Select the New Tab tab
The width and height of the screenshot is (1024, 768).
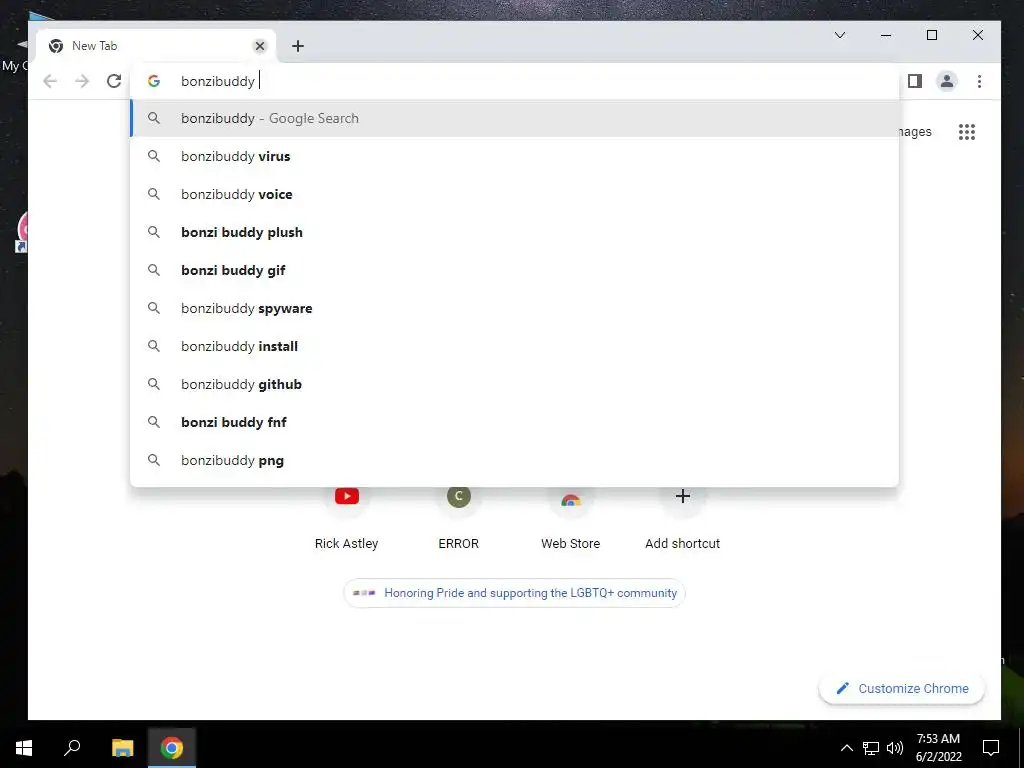(155, 46)
